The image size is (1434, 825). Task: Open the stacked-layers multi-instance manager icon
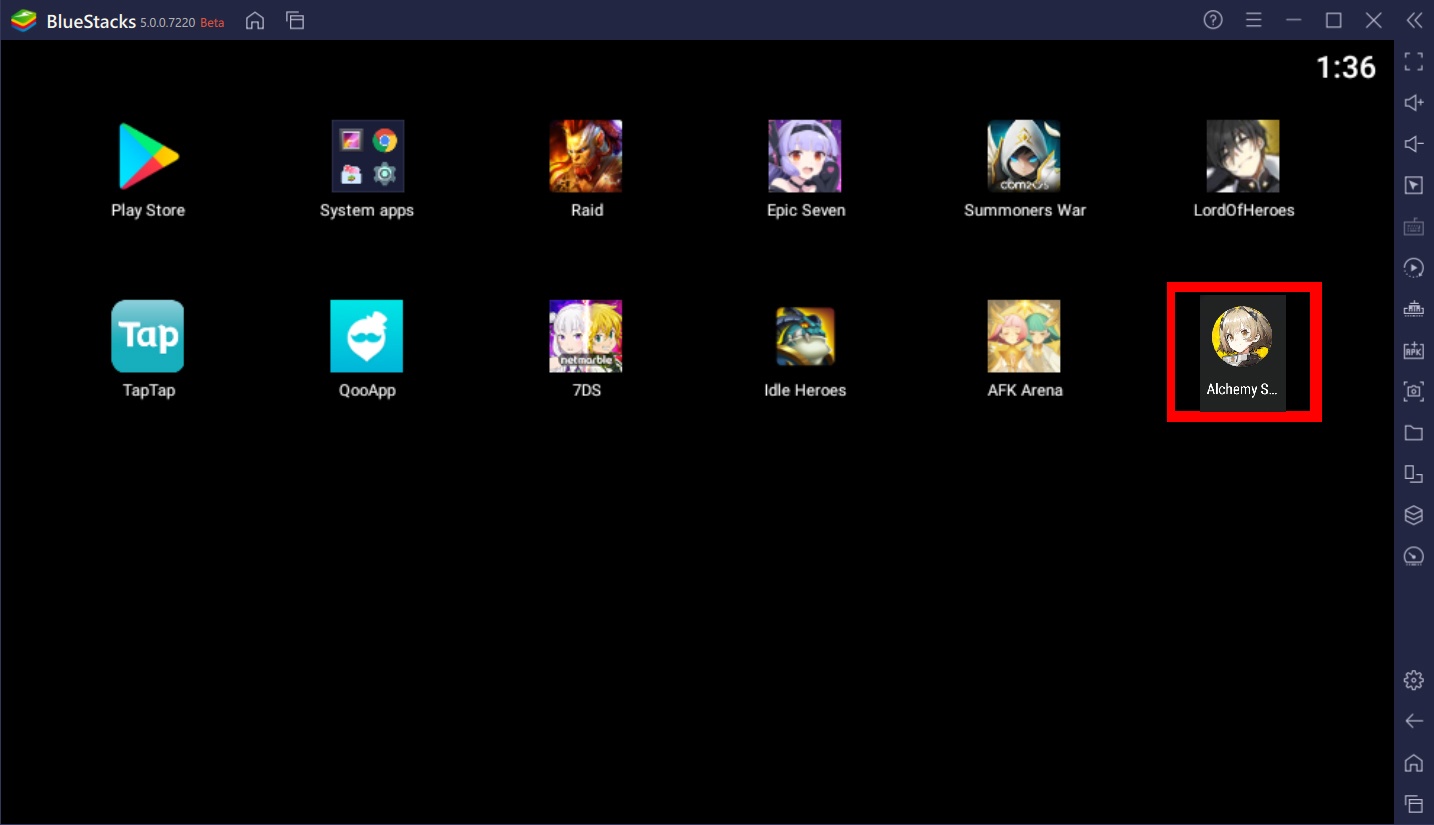tap(1413, 515)
